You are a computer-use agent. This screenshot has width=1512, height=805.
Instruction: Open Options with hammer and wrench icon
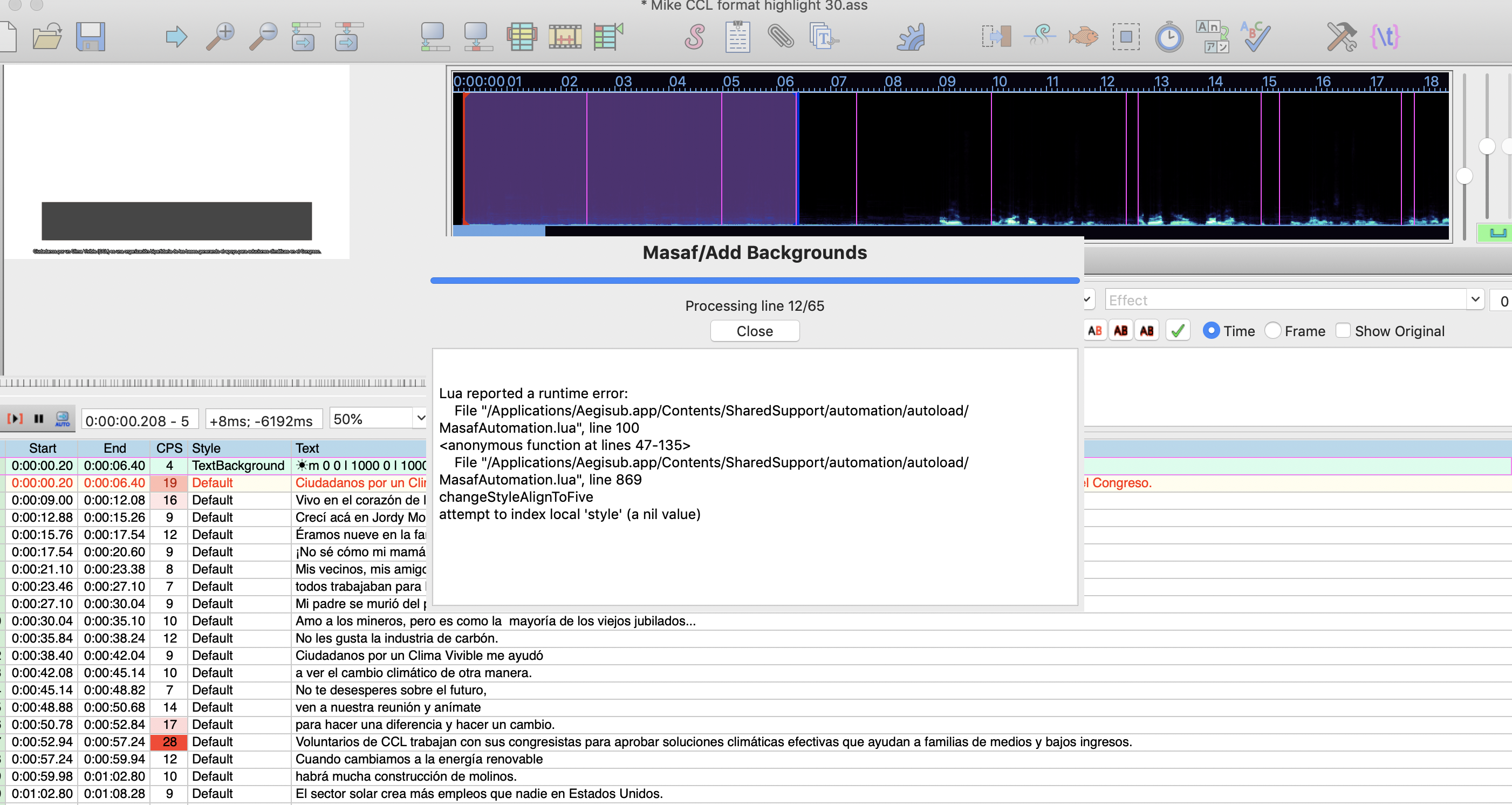1342,37
